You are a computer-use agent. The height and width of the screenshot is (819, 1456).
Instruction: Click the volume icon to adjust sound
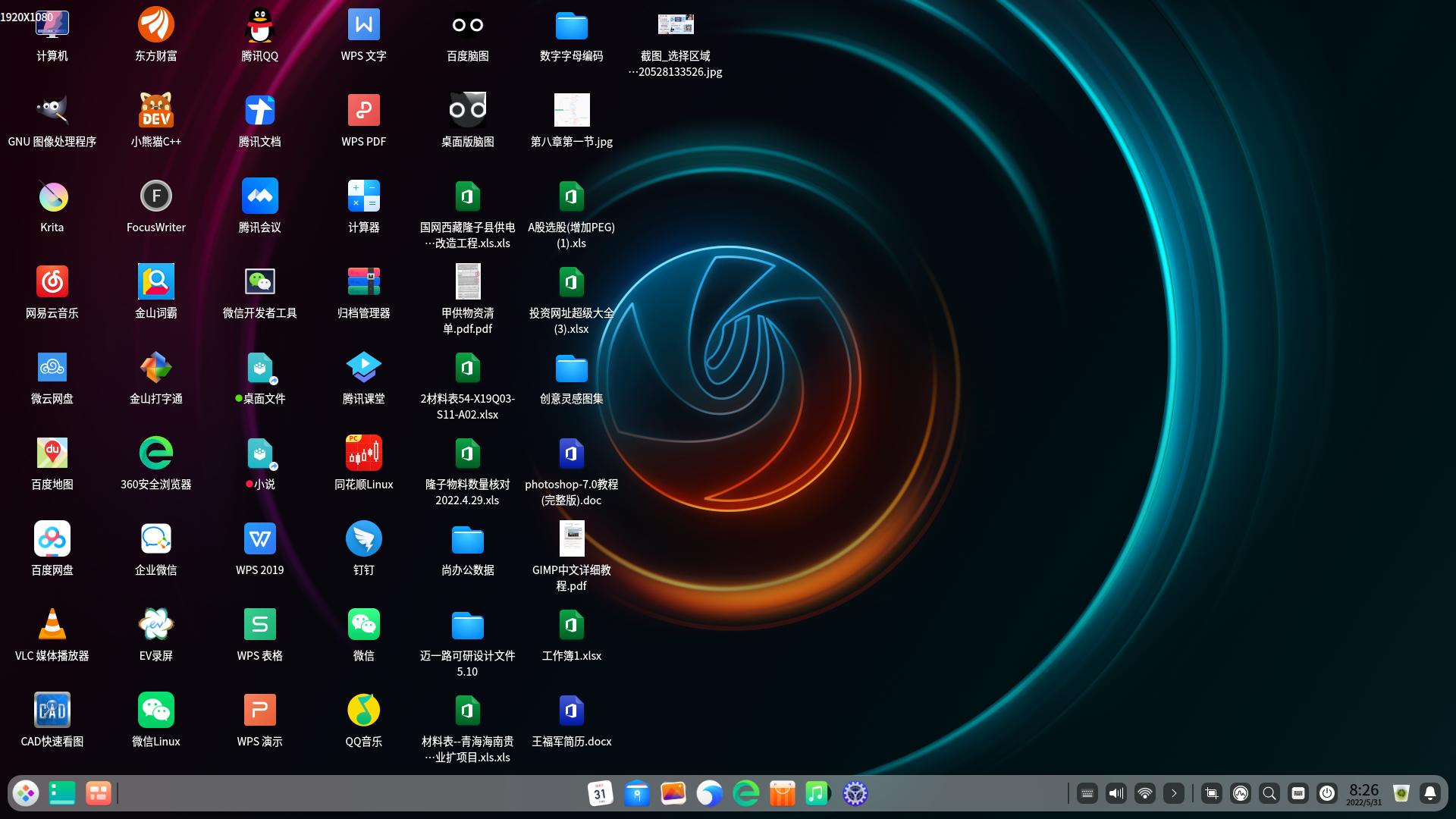(x=1116, y=793)
